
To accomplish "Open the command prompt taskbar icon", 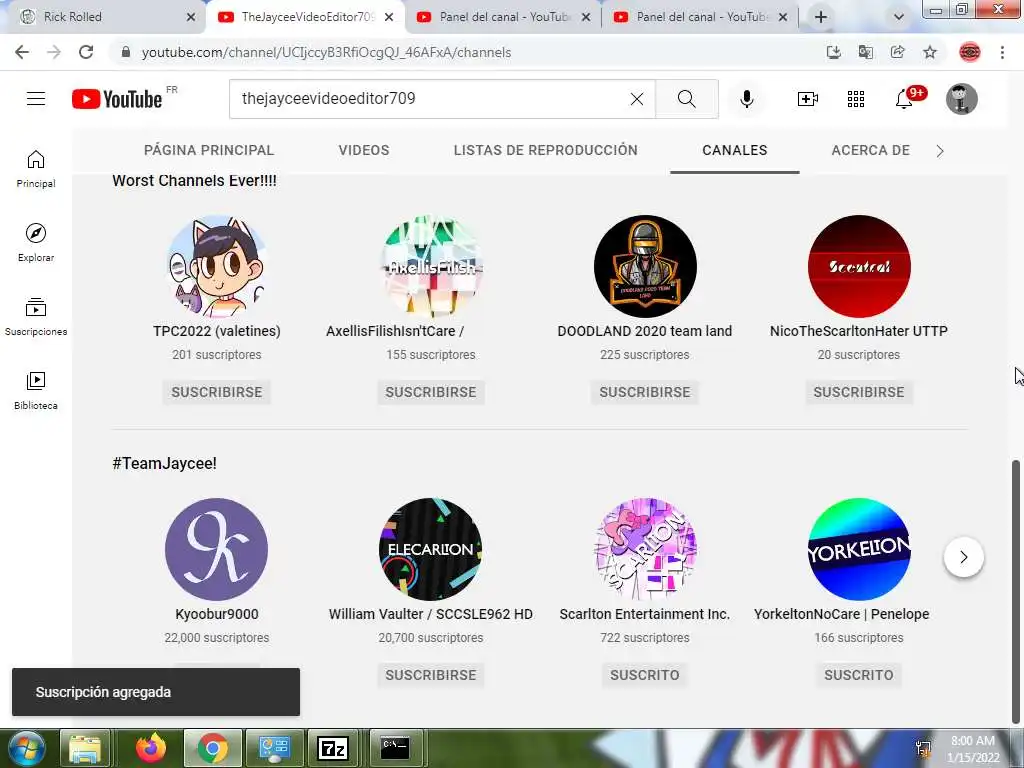I will pyautogui.click(x=395, y=748).
